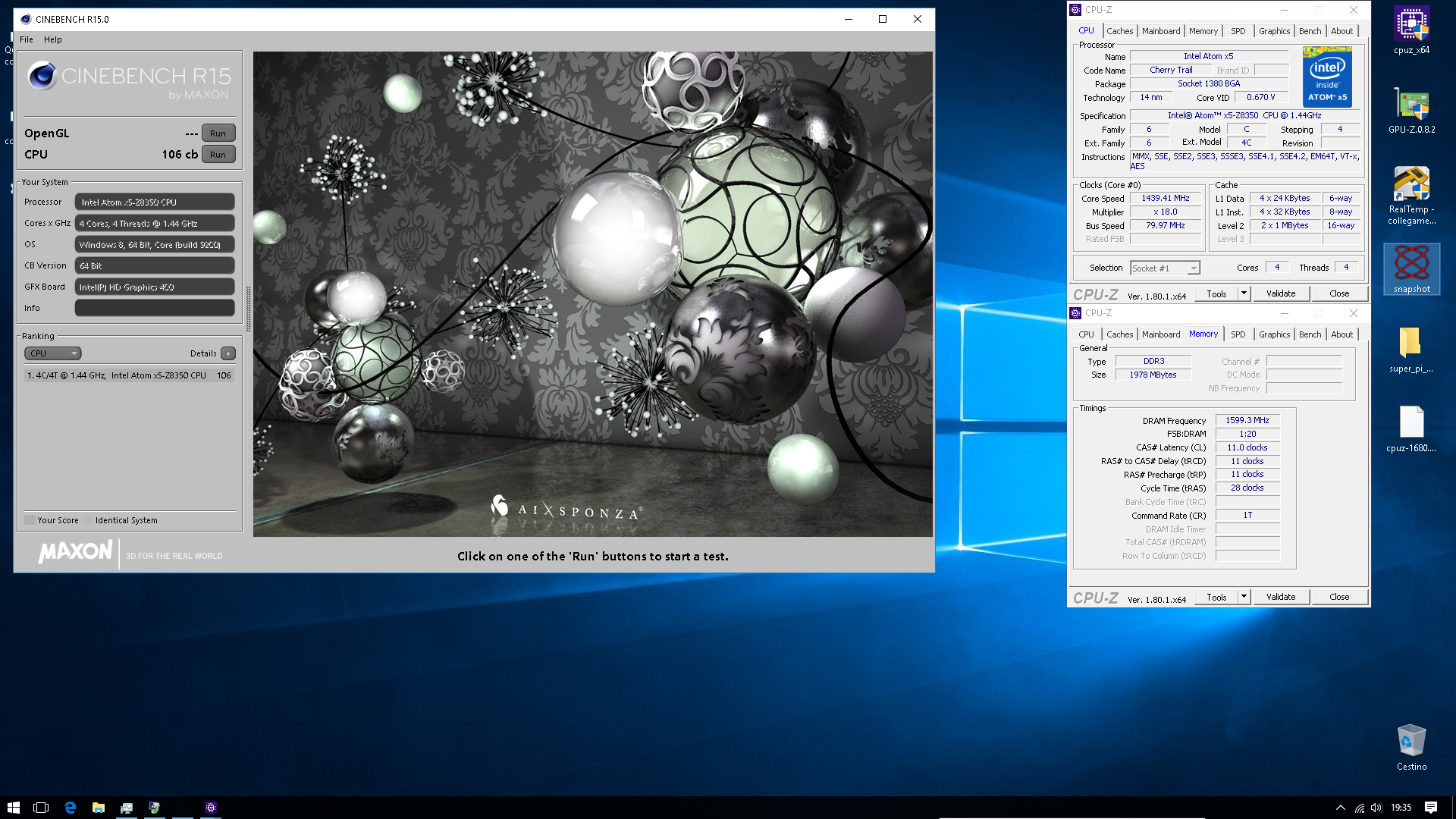Click the Cinebench left panel resize handle
This screenshot has height=819, width=1456.
248,309
